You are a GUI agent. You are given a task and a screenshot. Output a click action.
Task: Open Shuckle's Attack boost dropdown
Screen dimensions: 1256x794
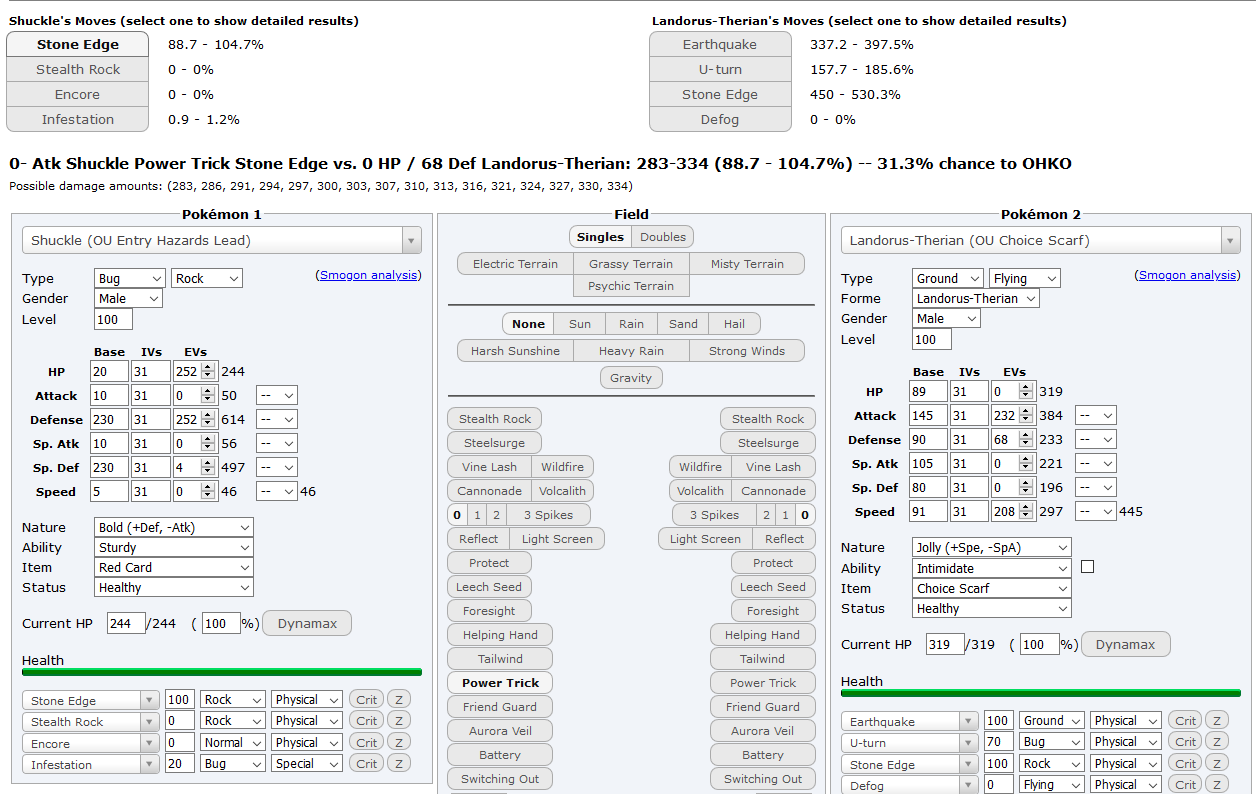277,396
